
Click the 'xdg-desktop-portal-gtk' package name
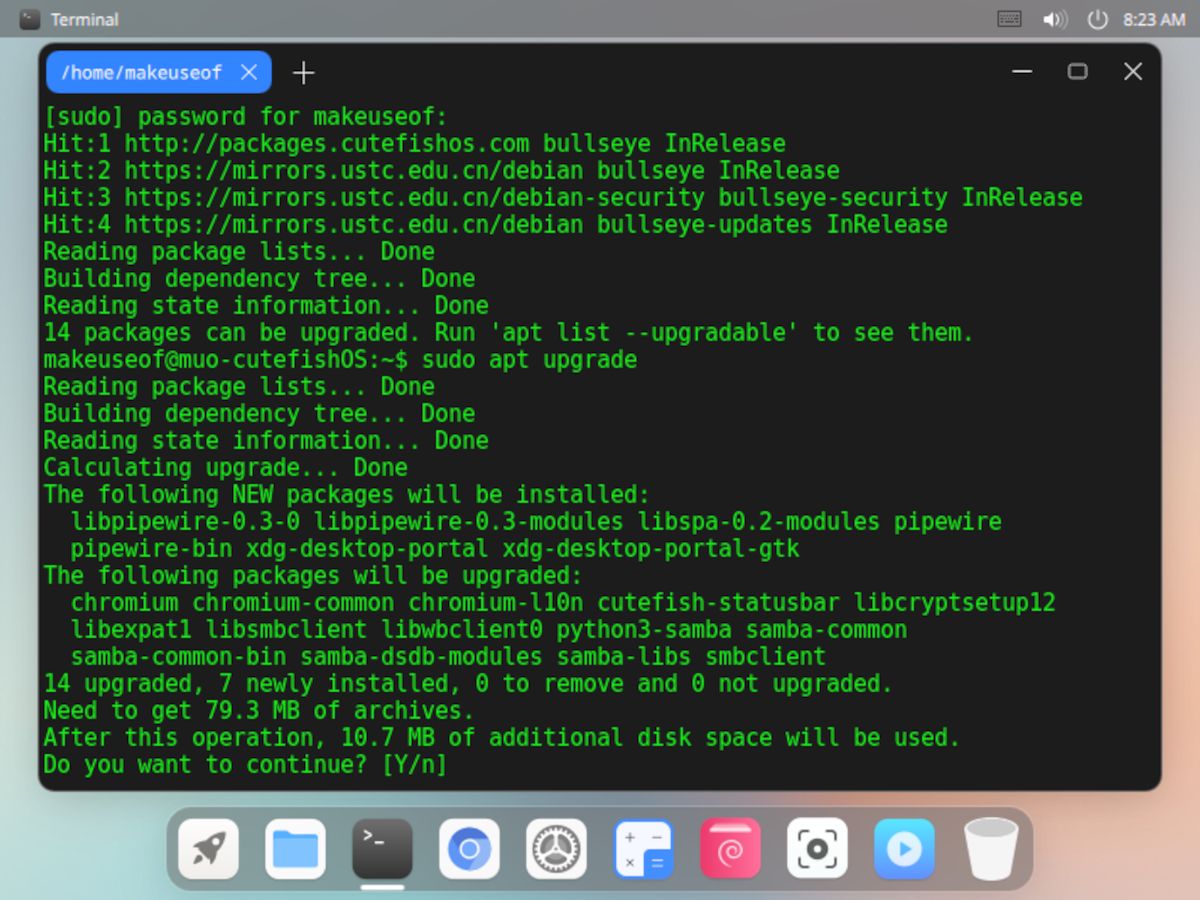click(651, 549)
